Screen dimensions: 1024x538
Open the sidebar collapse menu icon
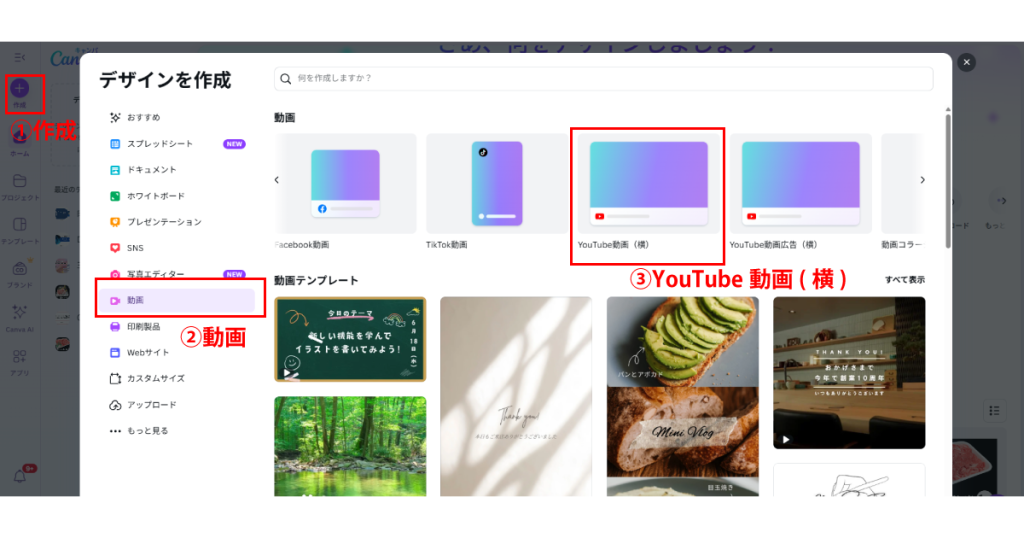point(20,57)
